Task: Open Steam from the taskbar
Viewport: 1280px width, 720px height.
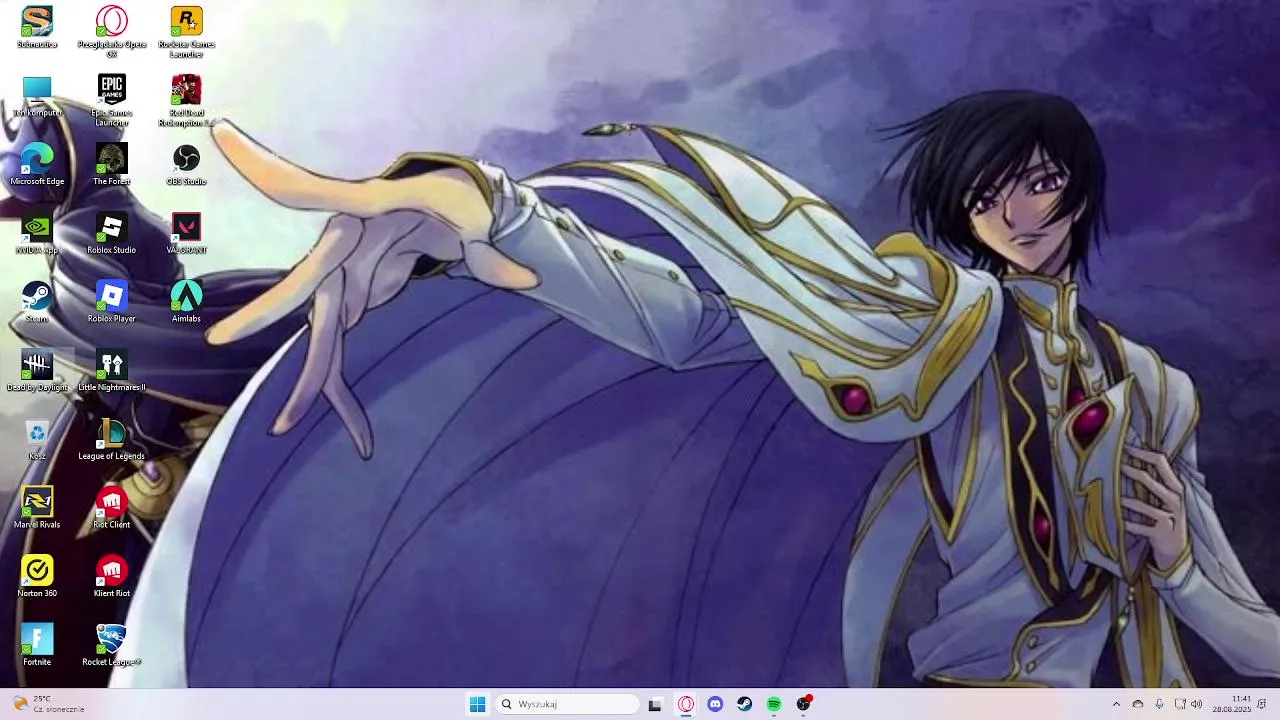Action: point(745,704)
